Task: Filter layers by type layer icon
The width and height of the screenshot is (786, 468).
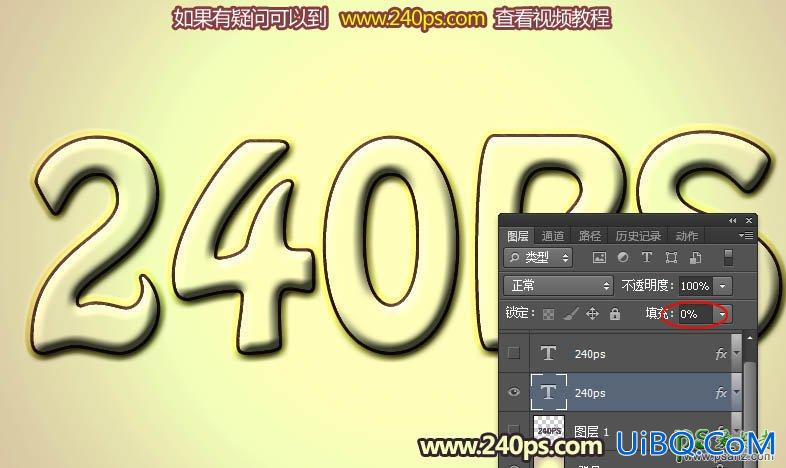Action: tap(647, 258)
